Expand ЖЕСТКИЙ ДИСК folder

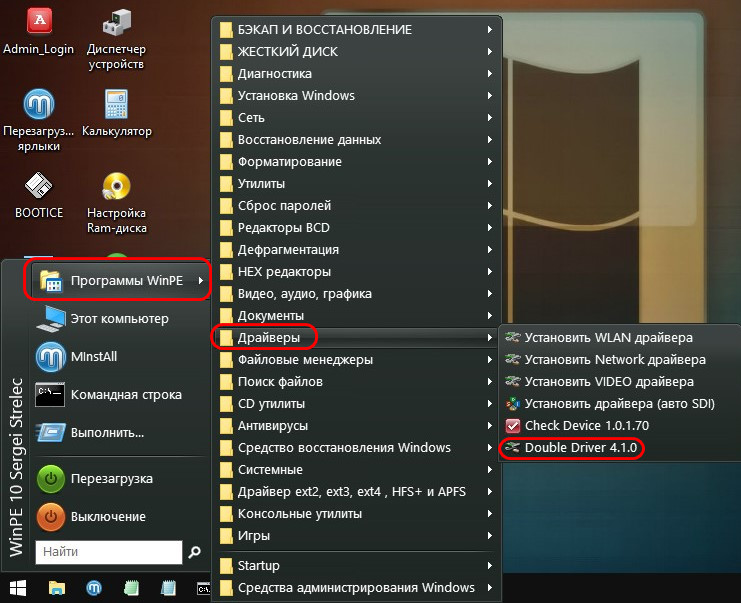357,52
